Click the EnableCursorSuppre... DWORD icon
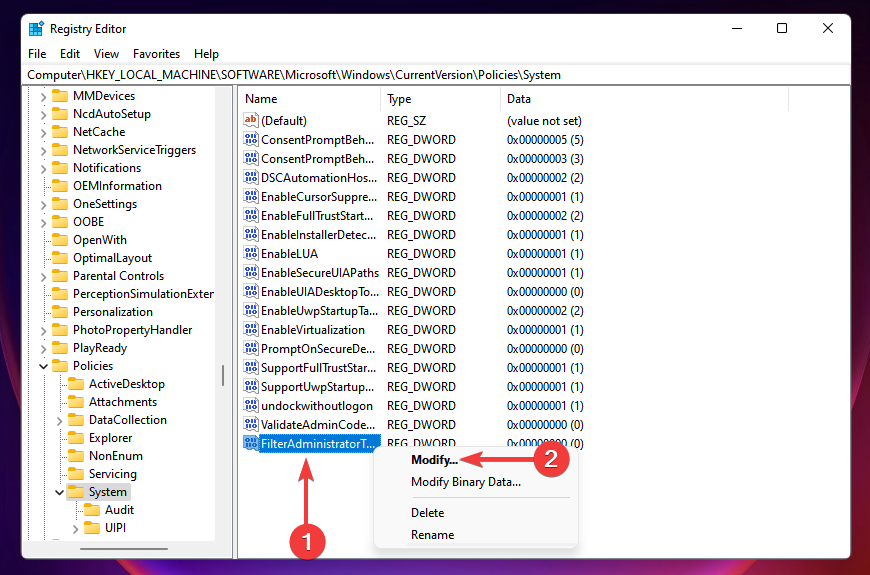Image resolution: width=870 pixels, height=575 pixels. point(251,196)
